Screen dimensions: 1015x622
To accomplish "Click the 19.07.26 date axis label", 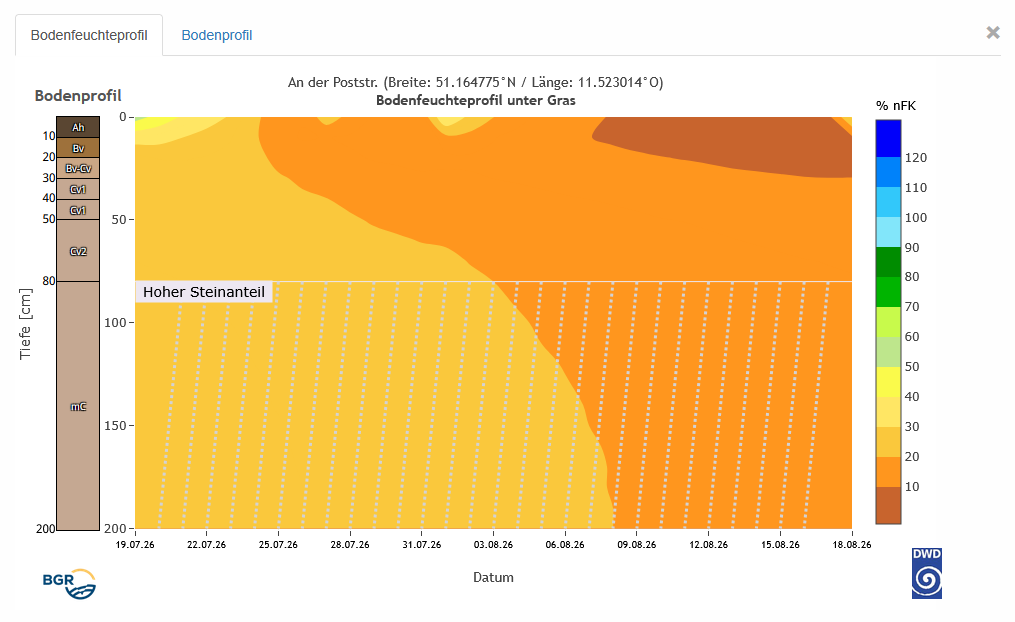I will (135, 544).
